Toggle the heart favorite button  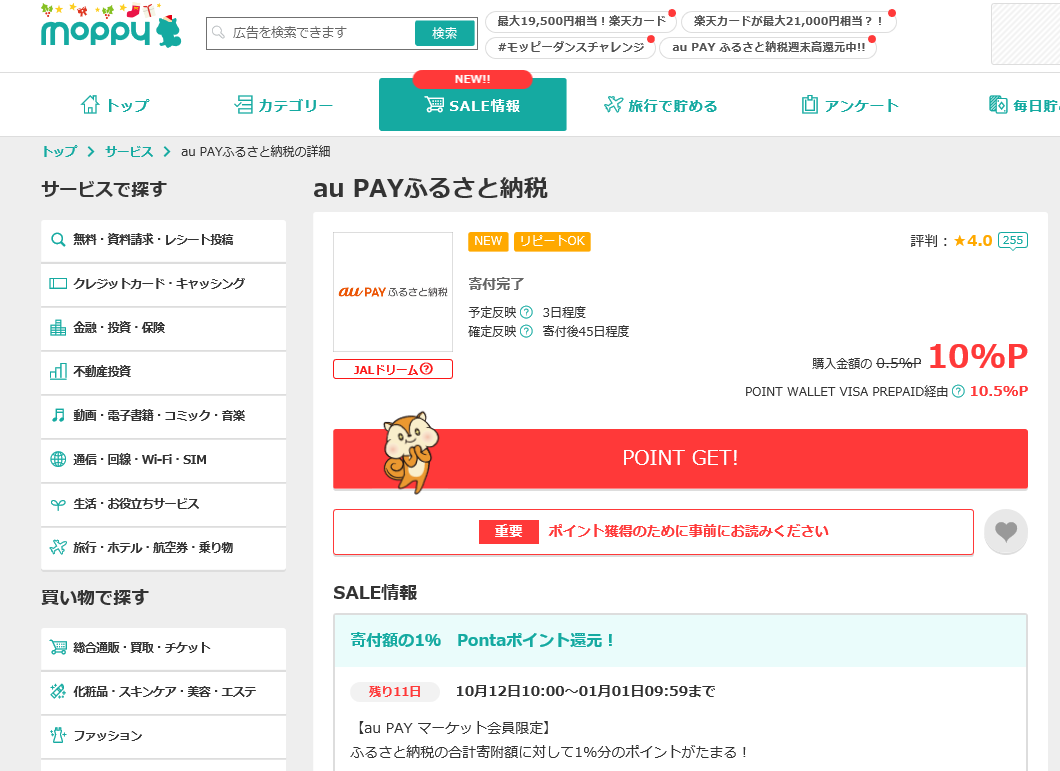(1006, 532)
